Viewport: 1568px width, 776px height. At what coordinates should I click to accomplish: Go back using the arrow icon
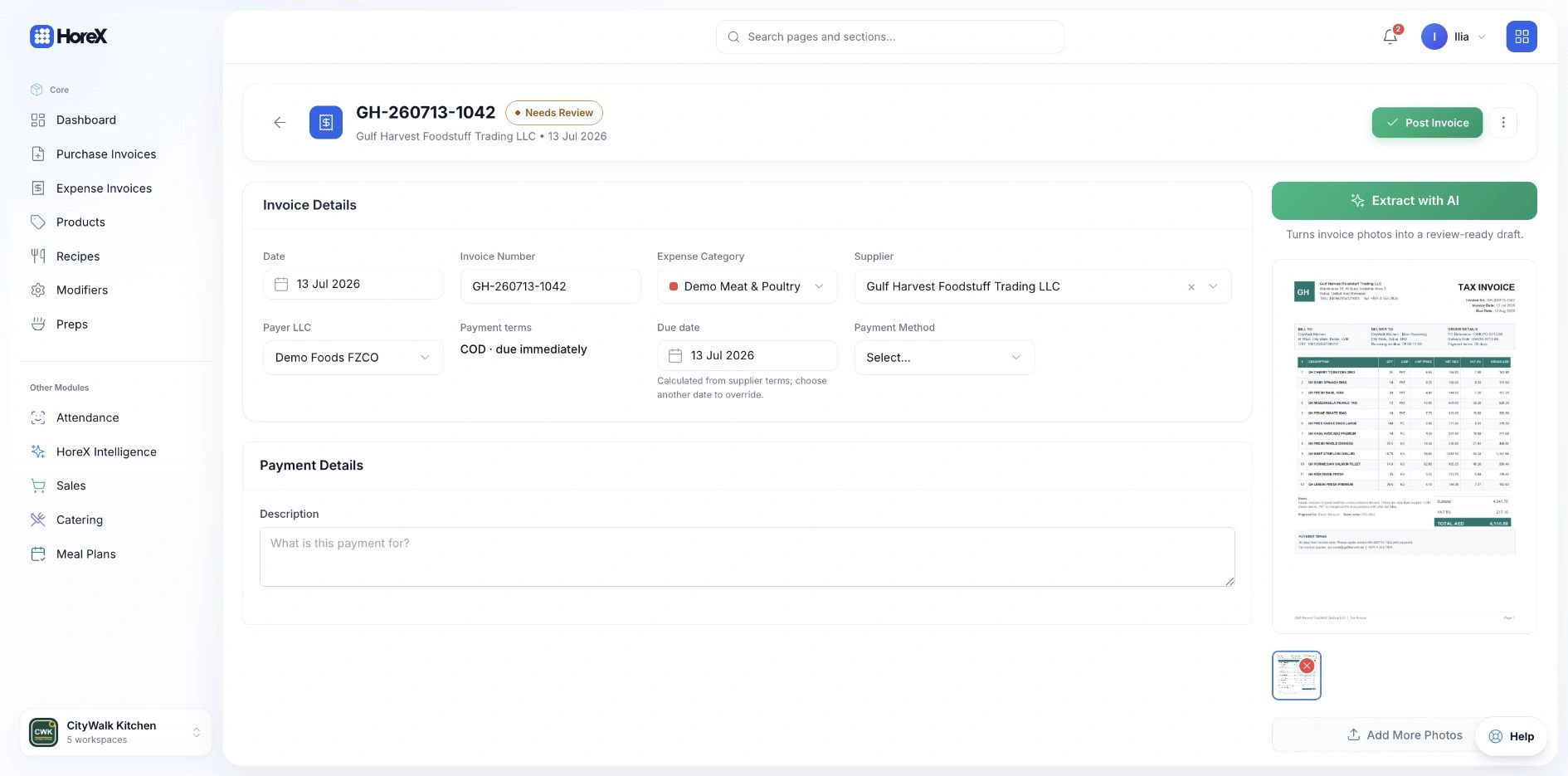280,123
